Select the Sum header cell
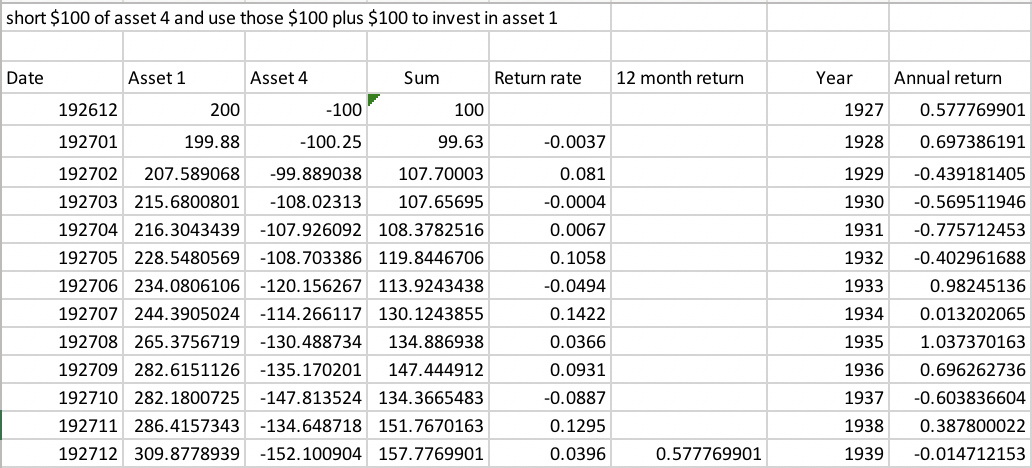This screenshot has height=468, width=1032. [x=428, y=78]
